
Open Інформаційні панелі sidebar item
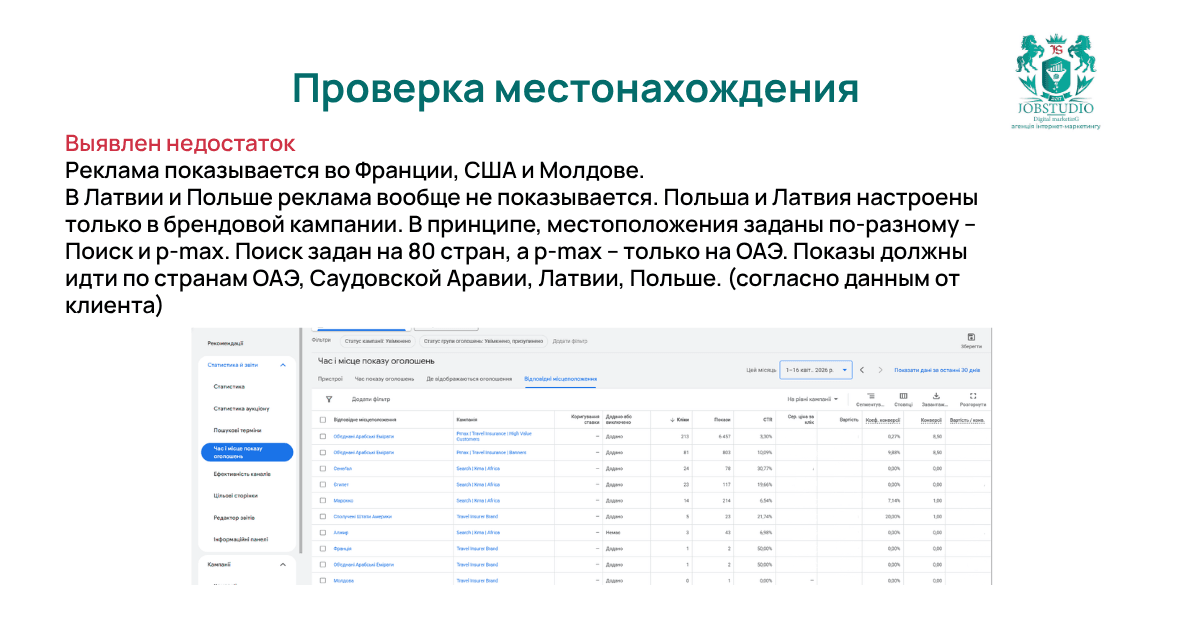(240, 539)
